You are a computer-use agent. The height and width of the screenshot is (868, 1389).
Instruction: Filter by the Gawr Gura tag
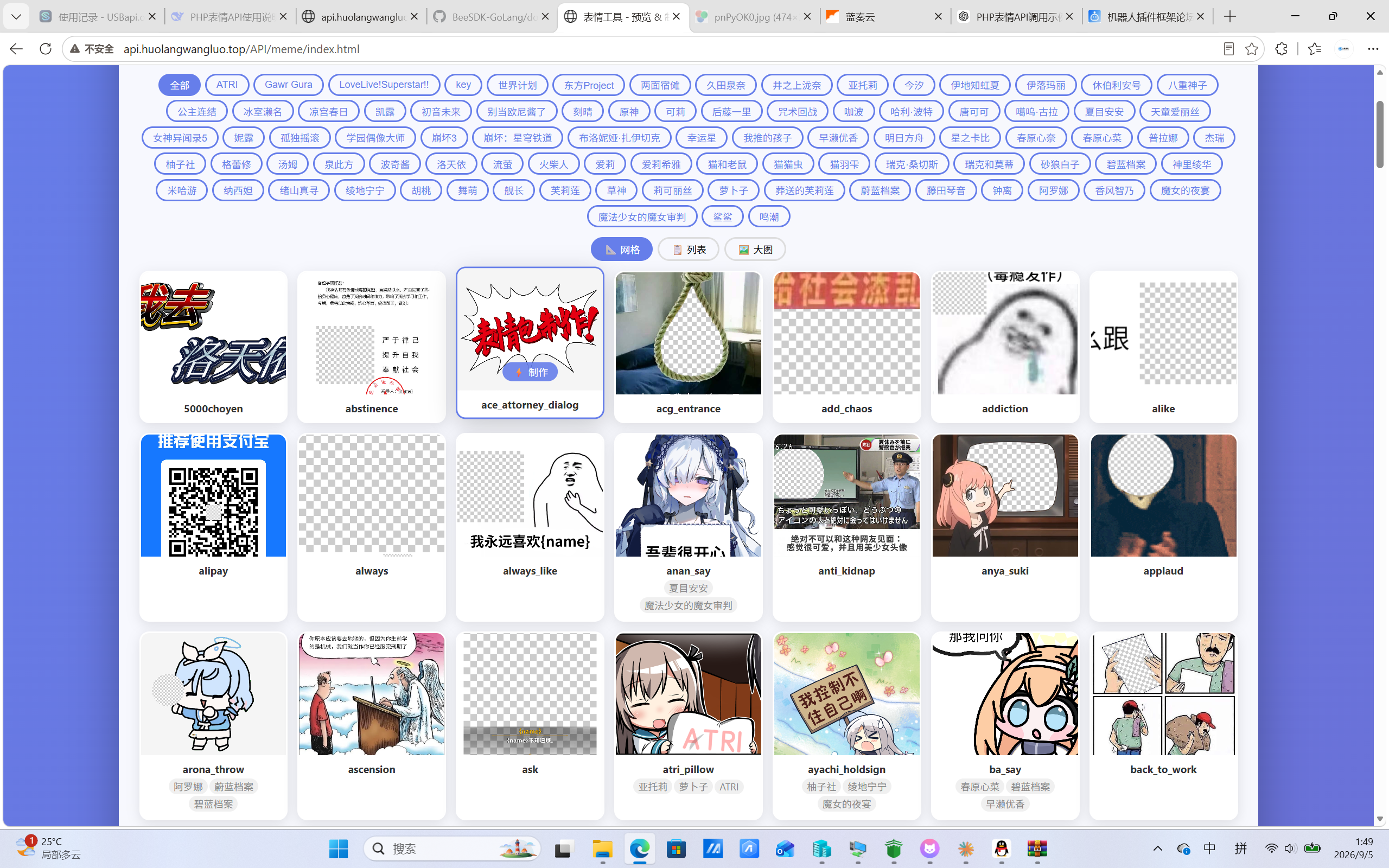pyautogui.click(x=289, y=85)
